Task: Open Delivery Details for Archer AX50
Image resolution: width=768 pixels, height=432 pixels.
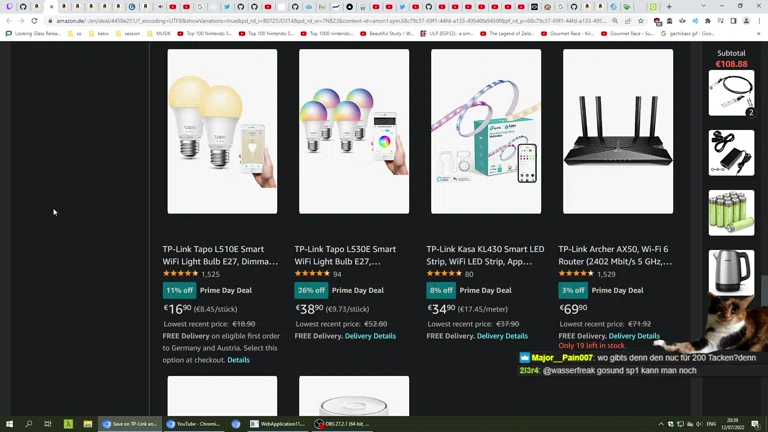Action: point(634,336)
